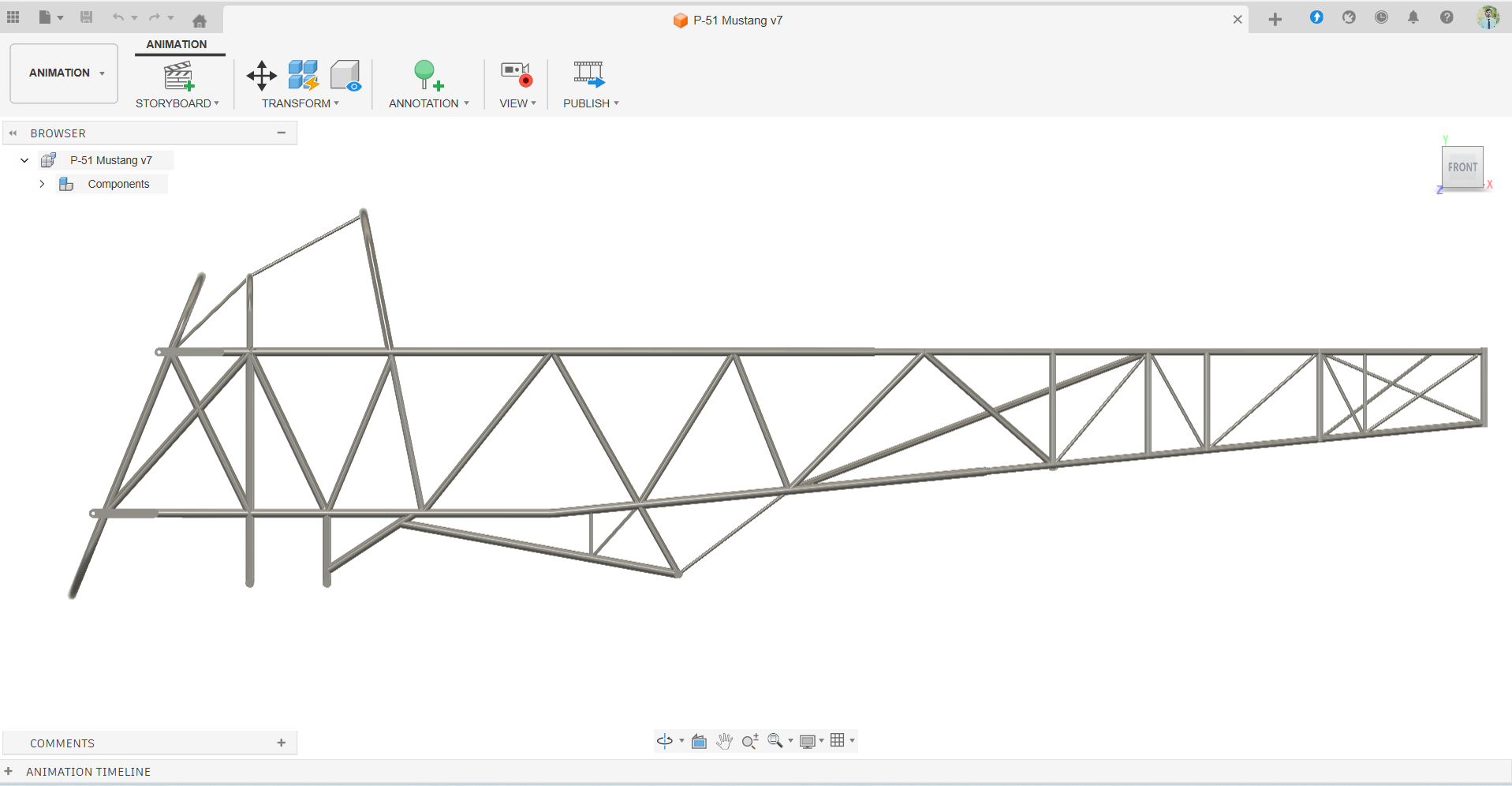This screenshot has width=1512, height=786.
Task: Open the TRANSFORM dropdown menu
Action: [301, 103]
